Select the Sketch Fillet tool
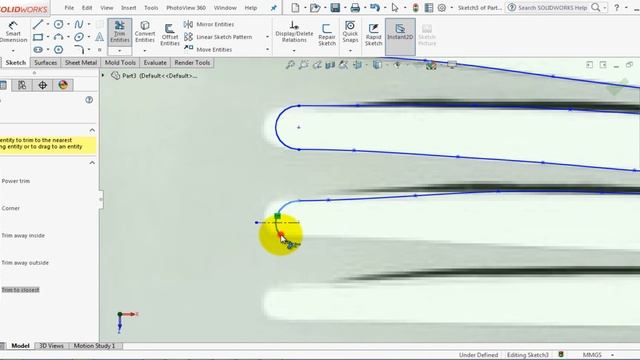Screen dimensions: 640x360 tap(79, 50)
